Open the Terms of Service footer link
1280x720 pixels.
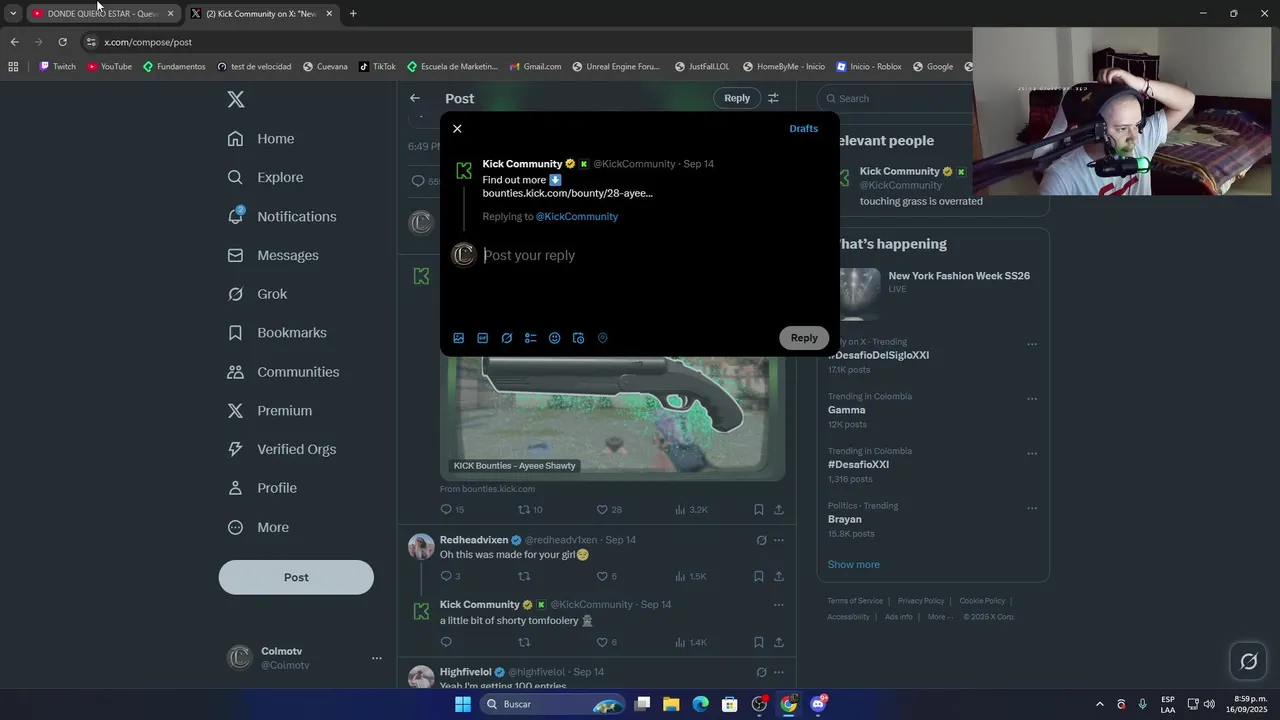pos(855,601)
